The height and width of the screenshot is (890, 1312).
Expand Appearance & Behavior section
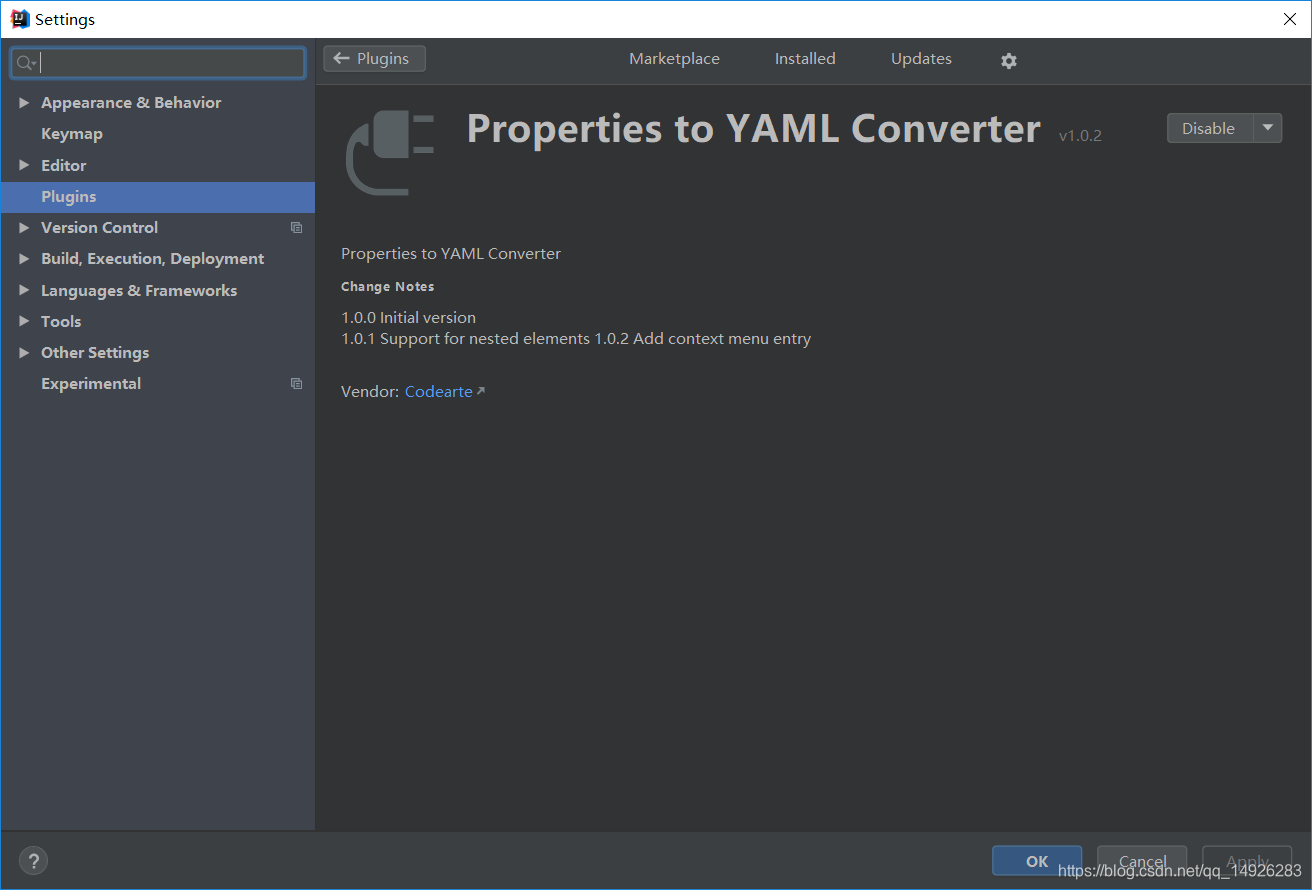pos(24,103)
